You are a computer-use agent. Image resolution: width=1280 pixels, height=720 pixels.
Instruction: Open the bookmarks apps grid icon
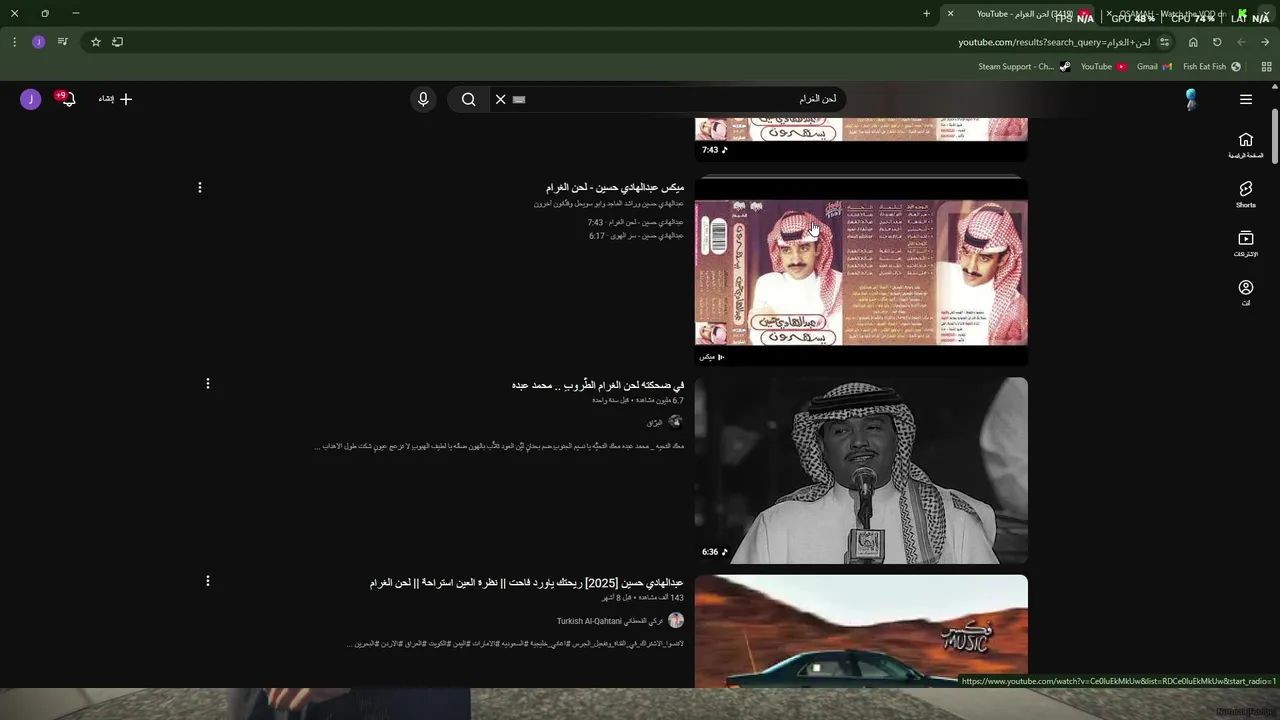[x=1265, y=67]
